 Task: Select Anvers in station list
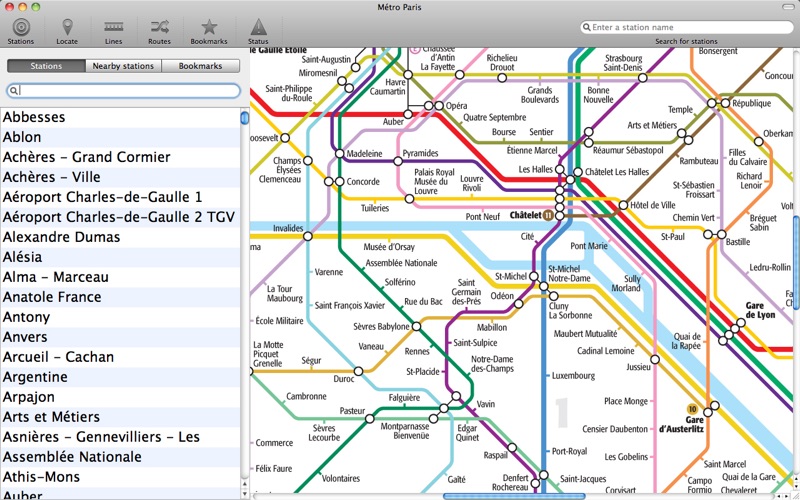coord(120,337)
